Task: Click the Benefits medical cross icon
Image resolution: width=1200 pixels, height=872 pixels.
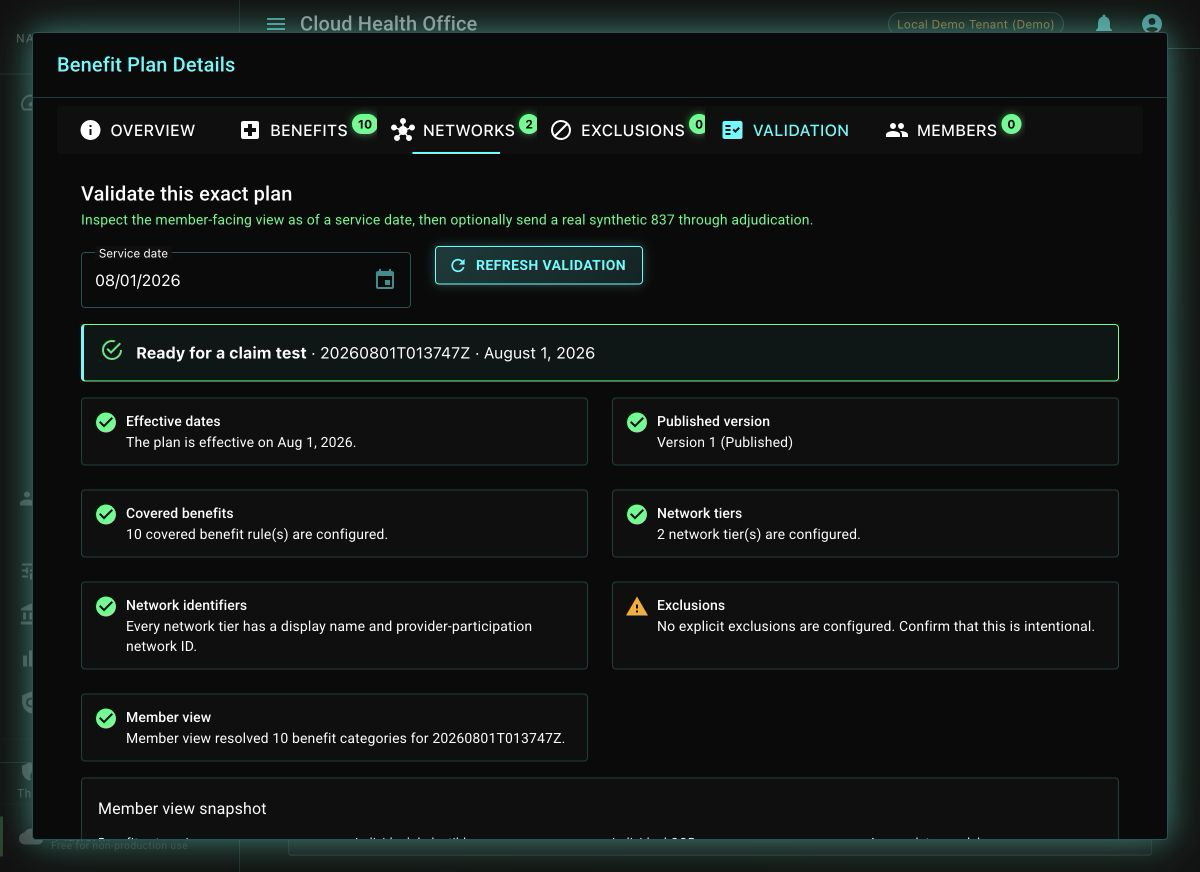Action: tap(250, 130)
